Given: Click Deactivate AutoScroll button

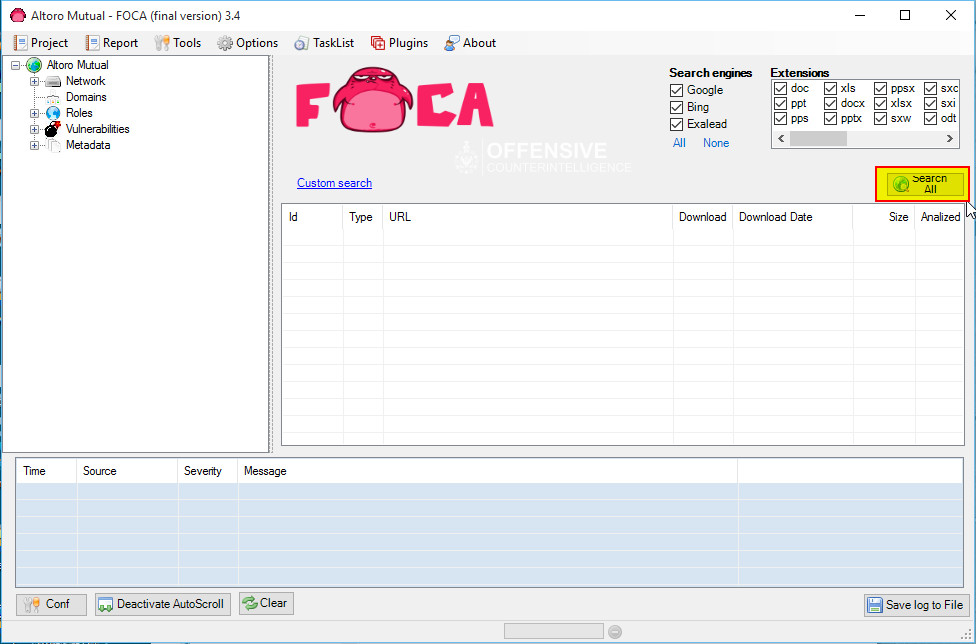Looking at the screenshot, I should coord(162,604).
